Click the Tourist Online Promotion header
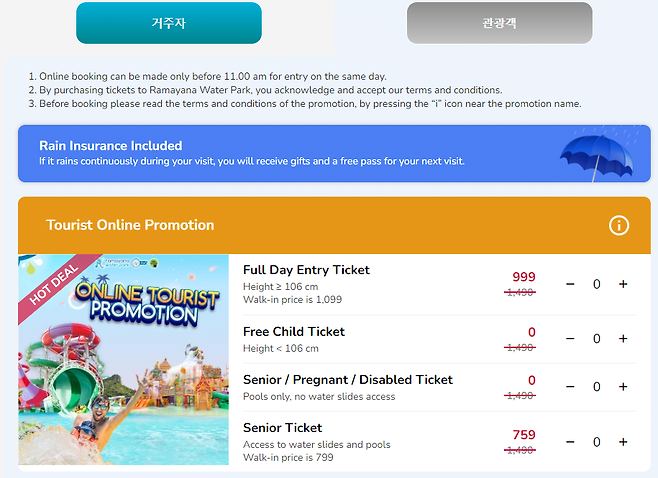The width and height of the screenshot is (658, 478). pyautogui.click(x=130, y=225)
